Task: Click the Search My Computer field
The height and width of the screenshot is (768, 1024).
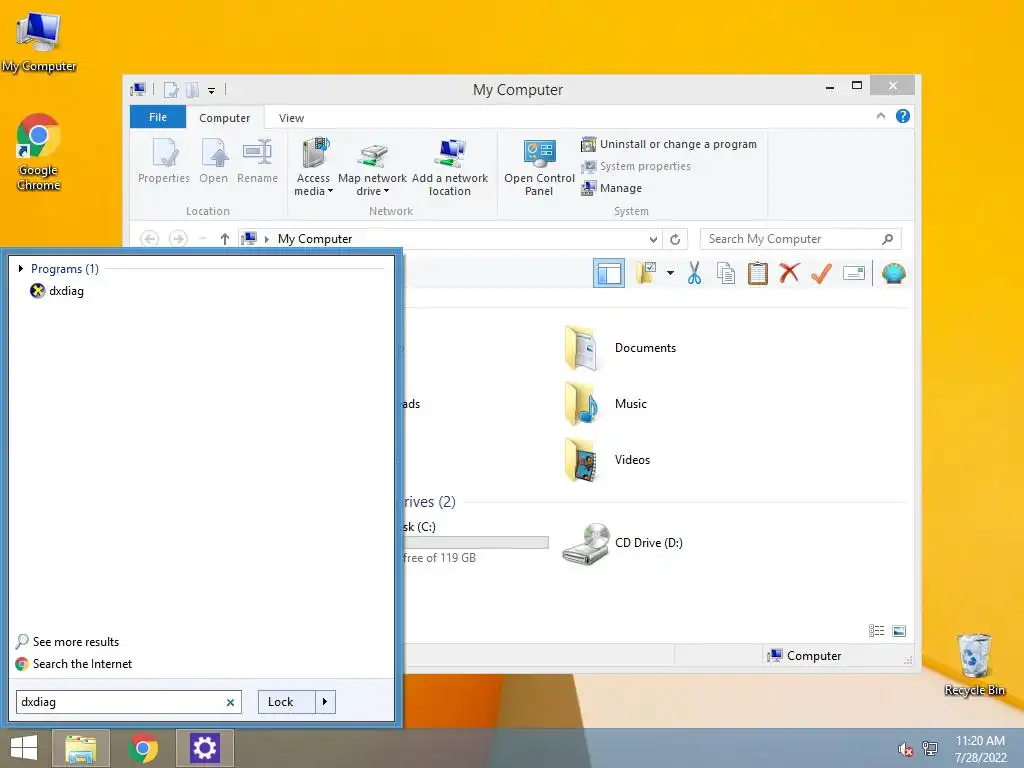Action: coord(801,239)
